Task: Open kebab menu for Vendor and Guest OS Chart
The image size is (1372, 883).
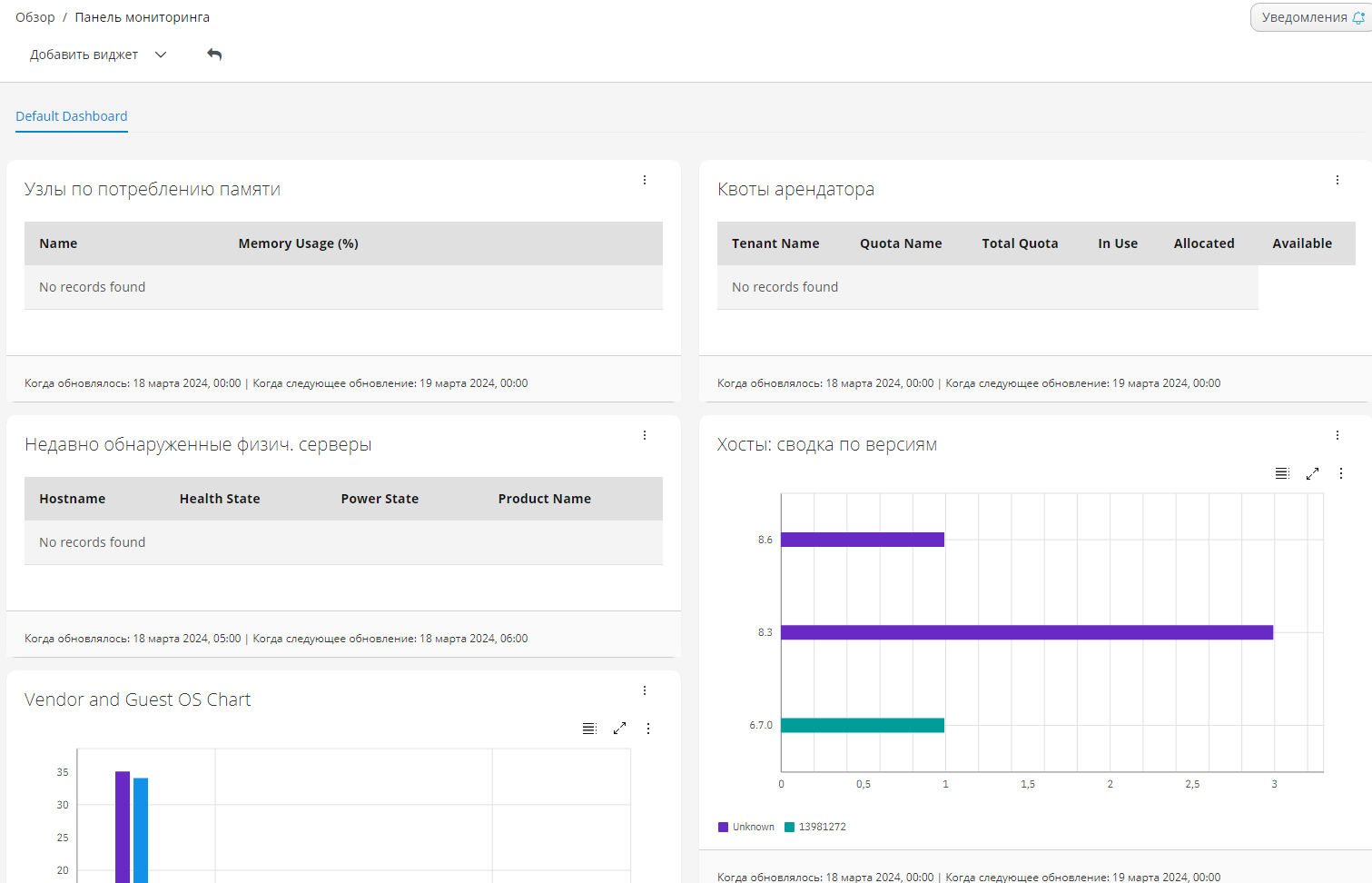Action: tap(645, 690)
